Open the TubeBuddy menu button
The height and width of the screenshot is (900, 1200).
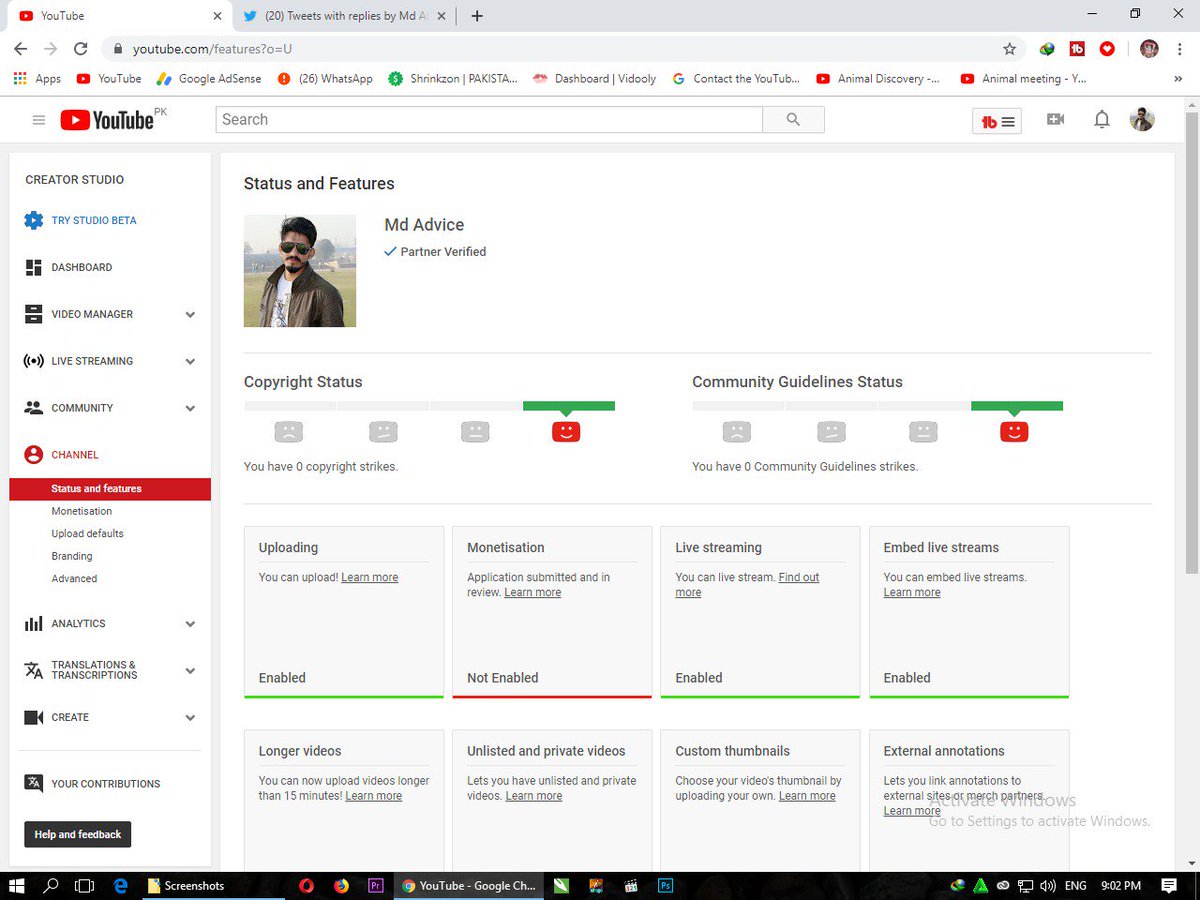pos(997,121)
